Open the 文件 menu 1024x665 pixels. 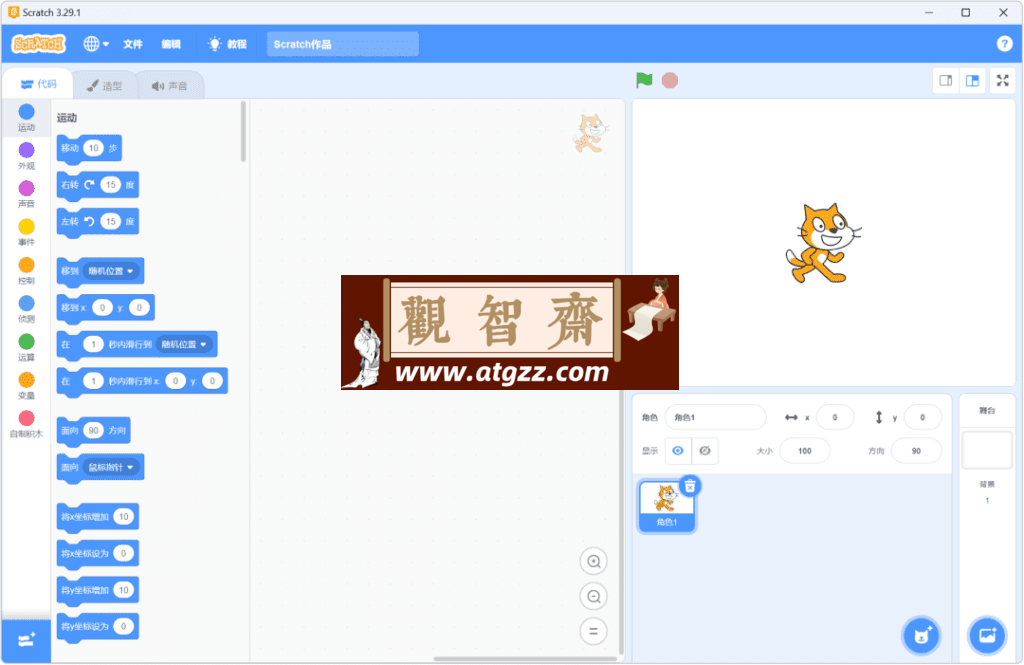click(133, 44)
